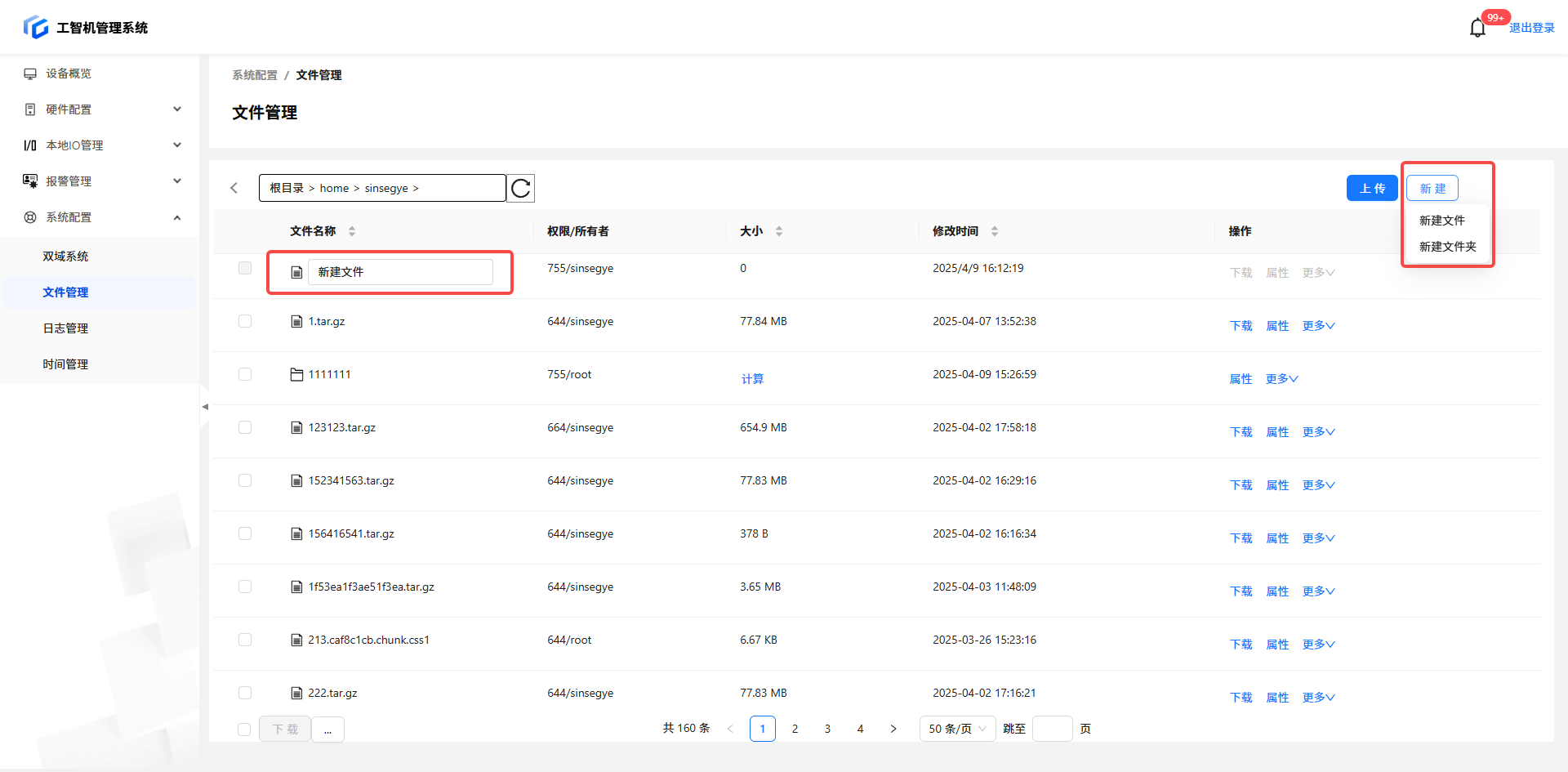Open the 50 条/页 page size dropdown
1568x772 pixels.
[957, 729]
